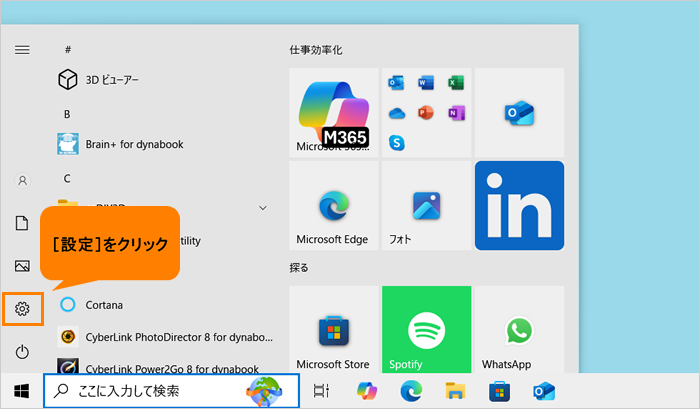Open the Microsoft Store tile
This screenshot has width=700, height=409.
(334, 330)
